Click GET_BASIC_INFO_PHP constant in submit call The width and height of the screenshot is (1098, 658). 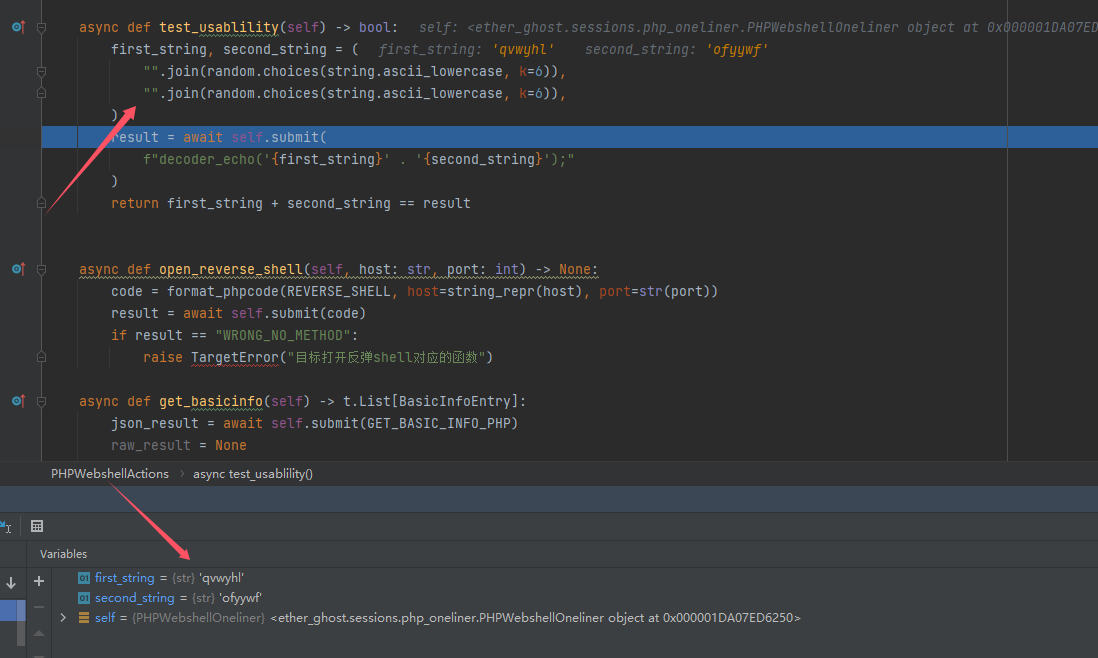[438, 423]
